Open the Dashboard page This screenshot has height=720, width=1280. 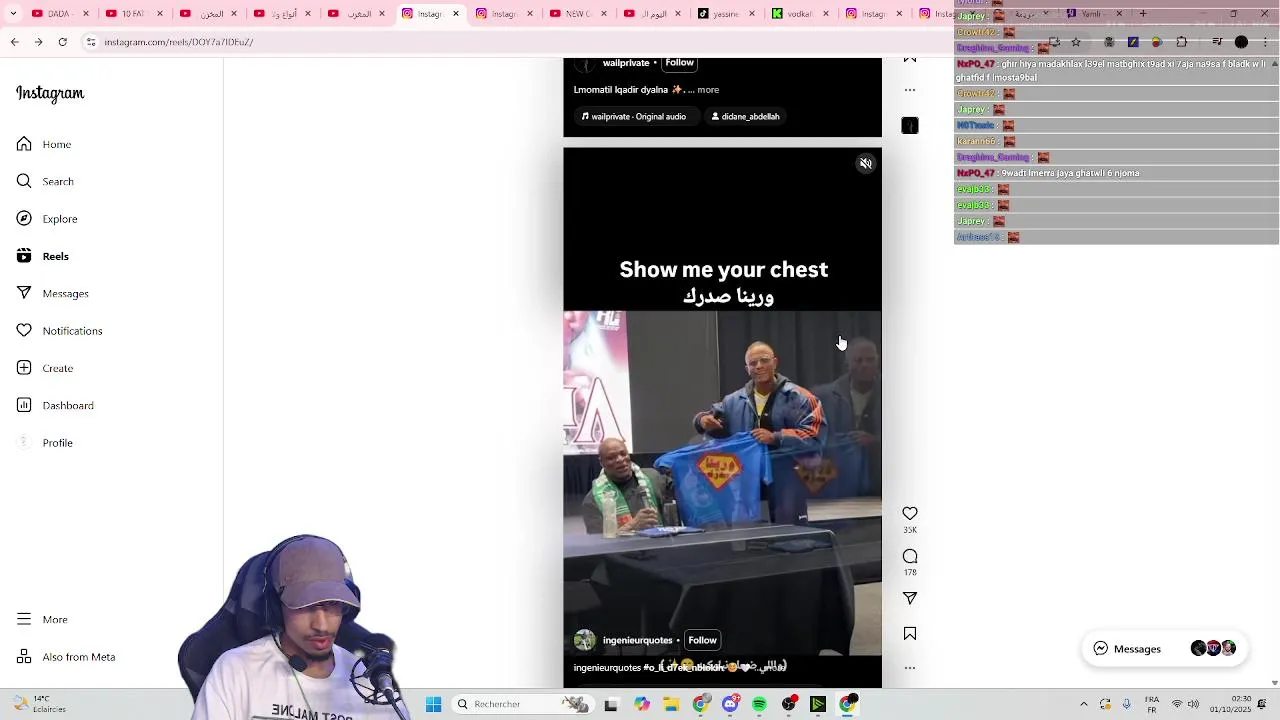click(x=55, y=405)
